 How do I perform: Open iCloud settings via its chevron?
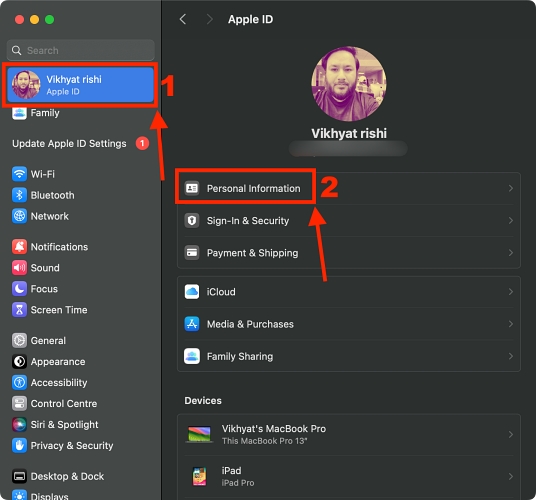tap(511, 292)
